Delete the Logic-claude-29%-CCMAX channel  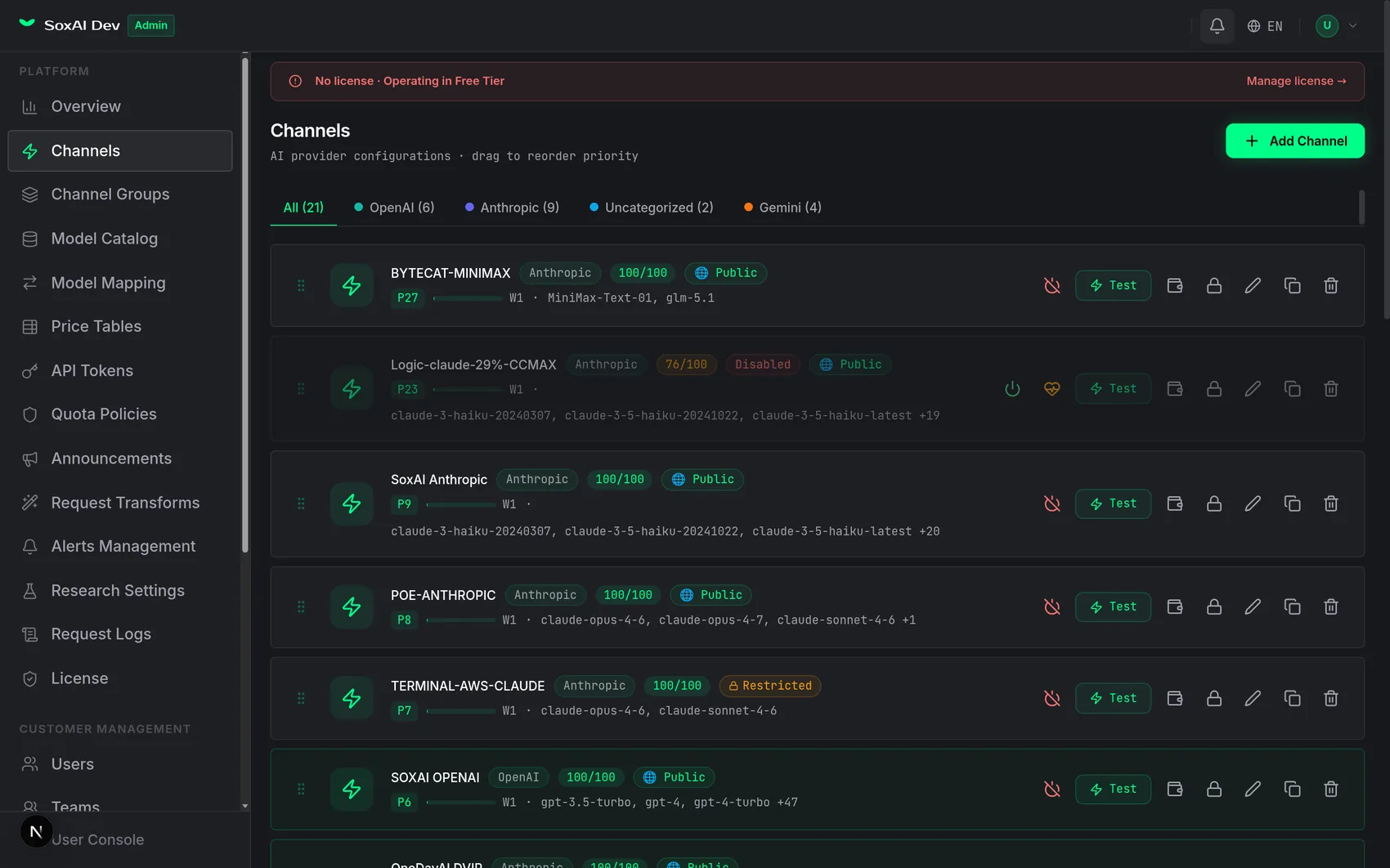click(1331, 389)
